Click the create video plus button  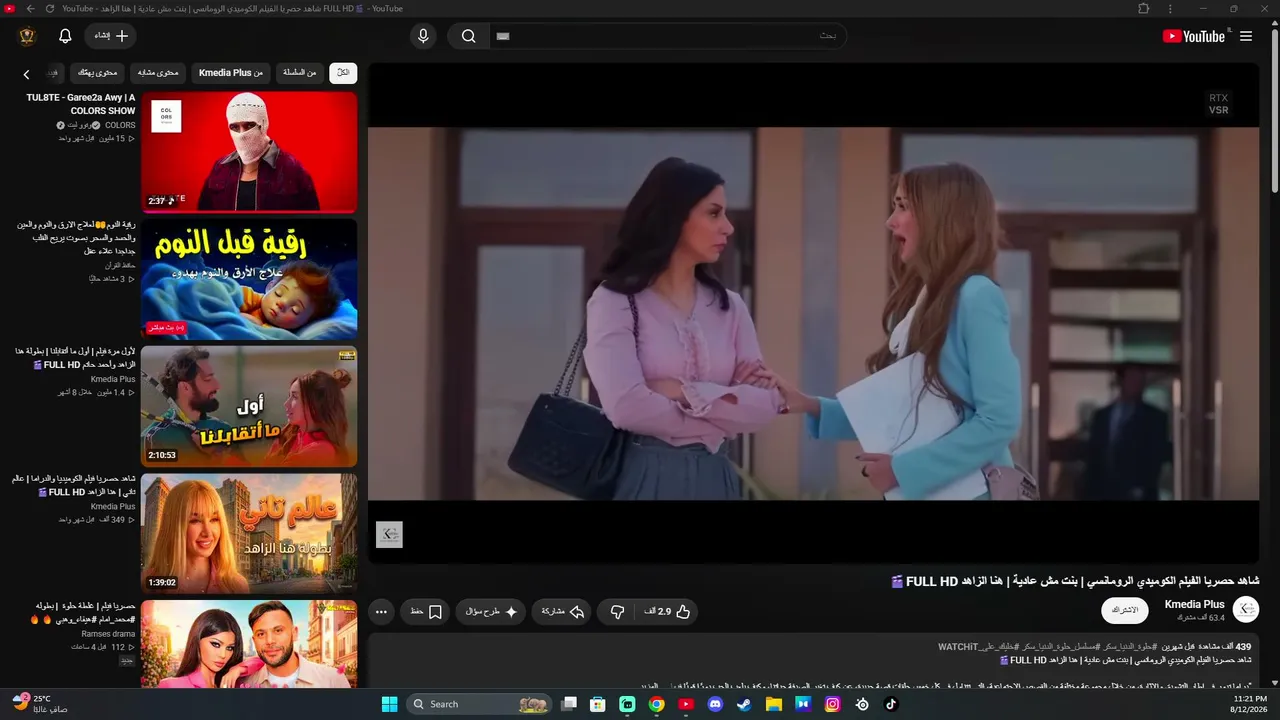110,36
